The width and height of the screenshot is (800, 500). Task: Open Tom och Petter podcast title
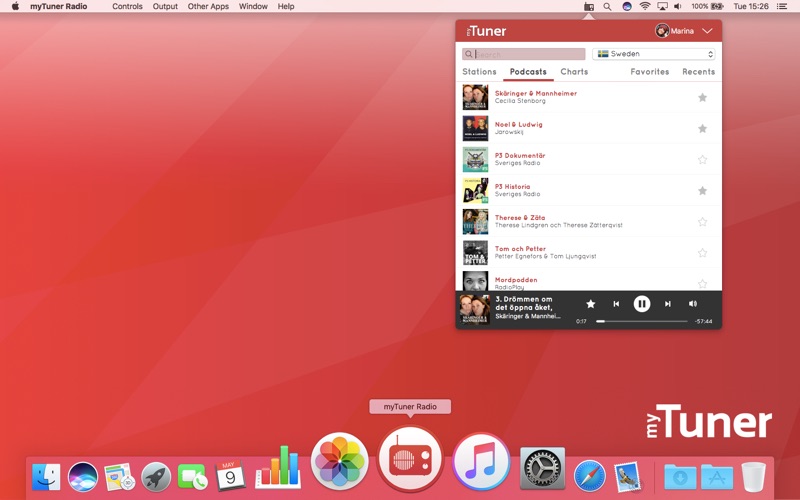[x=520, y=249]
